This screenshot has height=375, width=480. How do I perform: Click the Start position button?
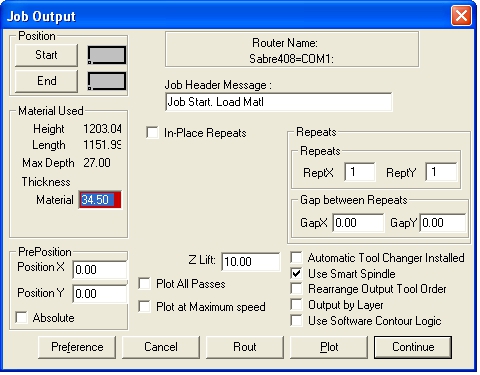click(x=46, y=55)
